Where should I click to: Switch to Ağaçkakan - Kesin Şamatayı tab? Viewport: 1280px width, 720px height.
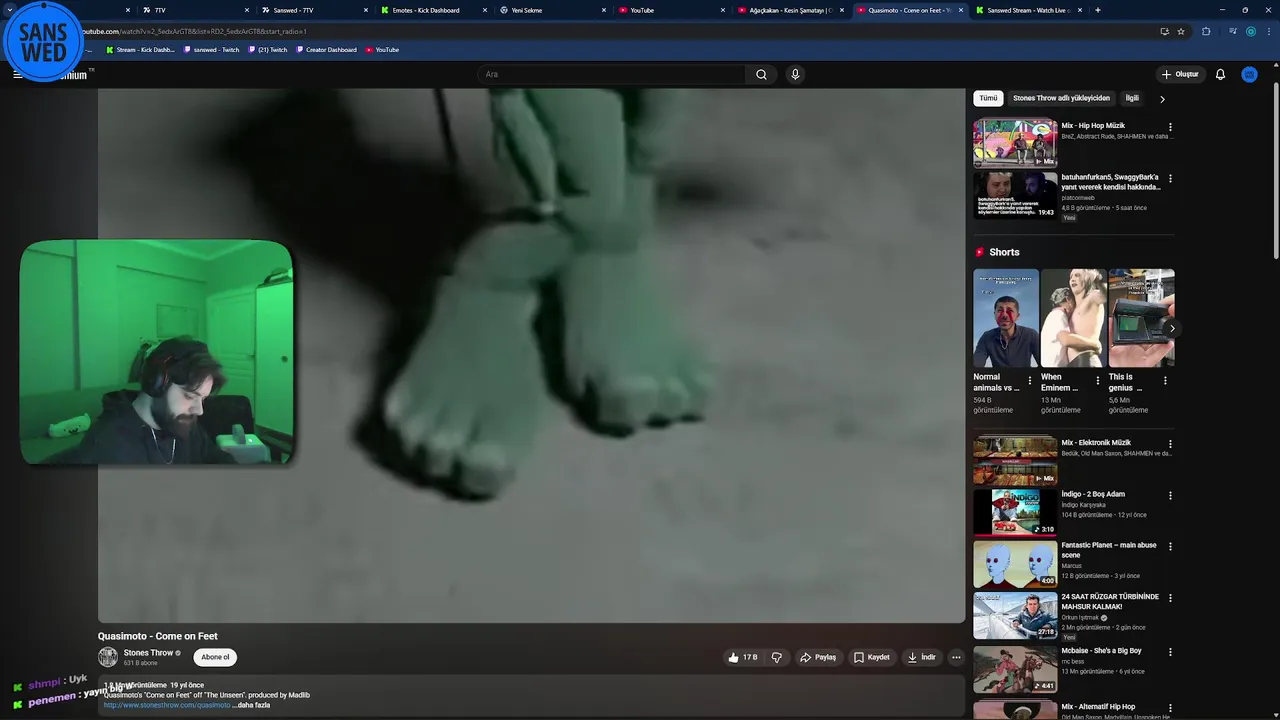coord(790,10)
